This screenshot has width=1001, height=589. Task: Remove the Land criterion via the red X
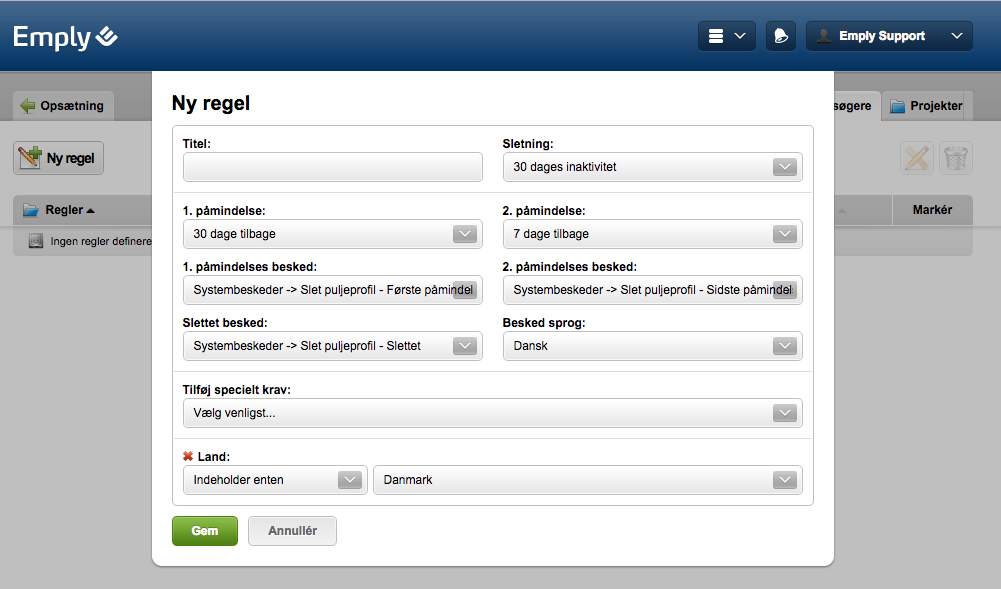coord(187,456)
